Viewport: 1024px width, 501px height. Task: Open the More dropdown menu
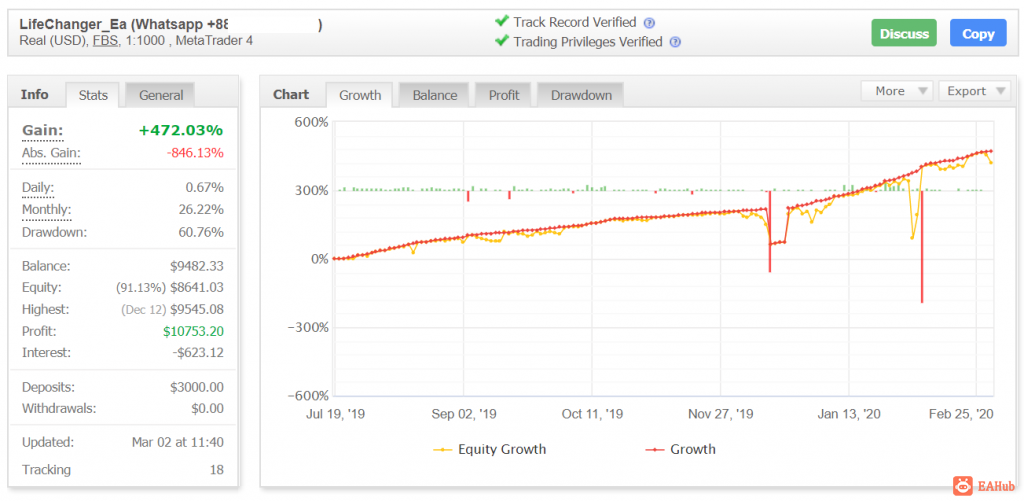click(897, 91)
